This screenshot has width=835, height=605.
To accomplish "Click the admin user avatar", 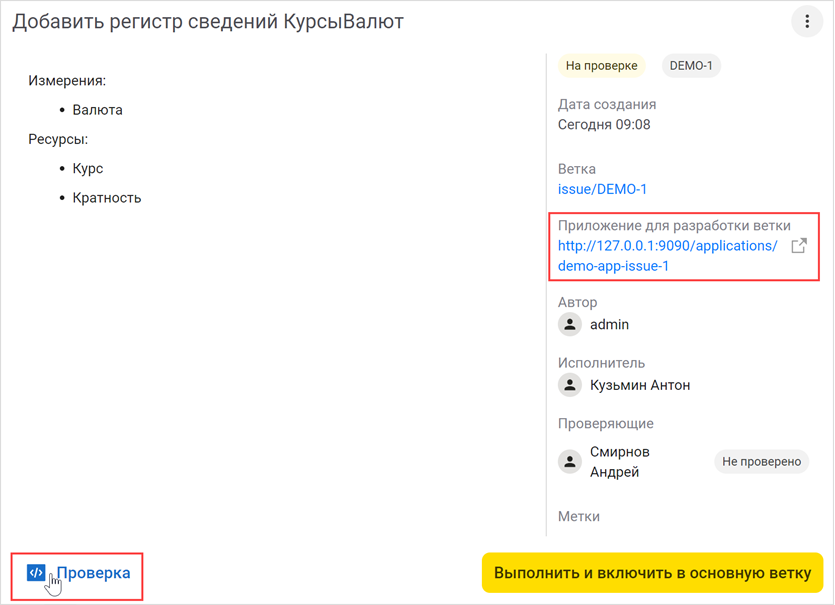I will pyautogui.click(x=569, y=323).
